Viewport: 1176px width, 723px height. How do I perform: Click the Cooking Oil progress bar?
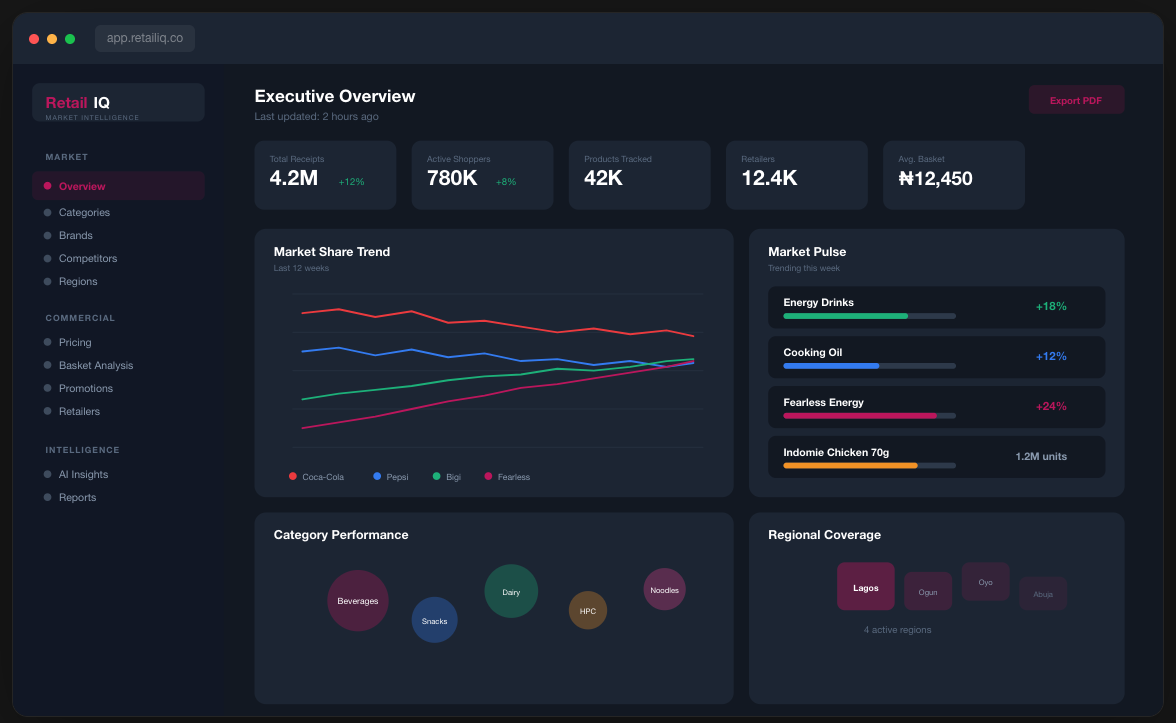pyautogui.click(x=869, y=366)
